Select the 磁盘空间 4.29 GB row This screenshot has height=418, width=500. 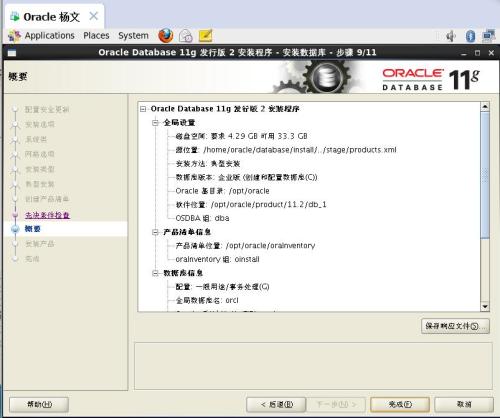tap(242, 136)
